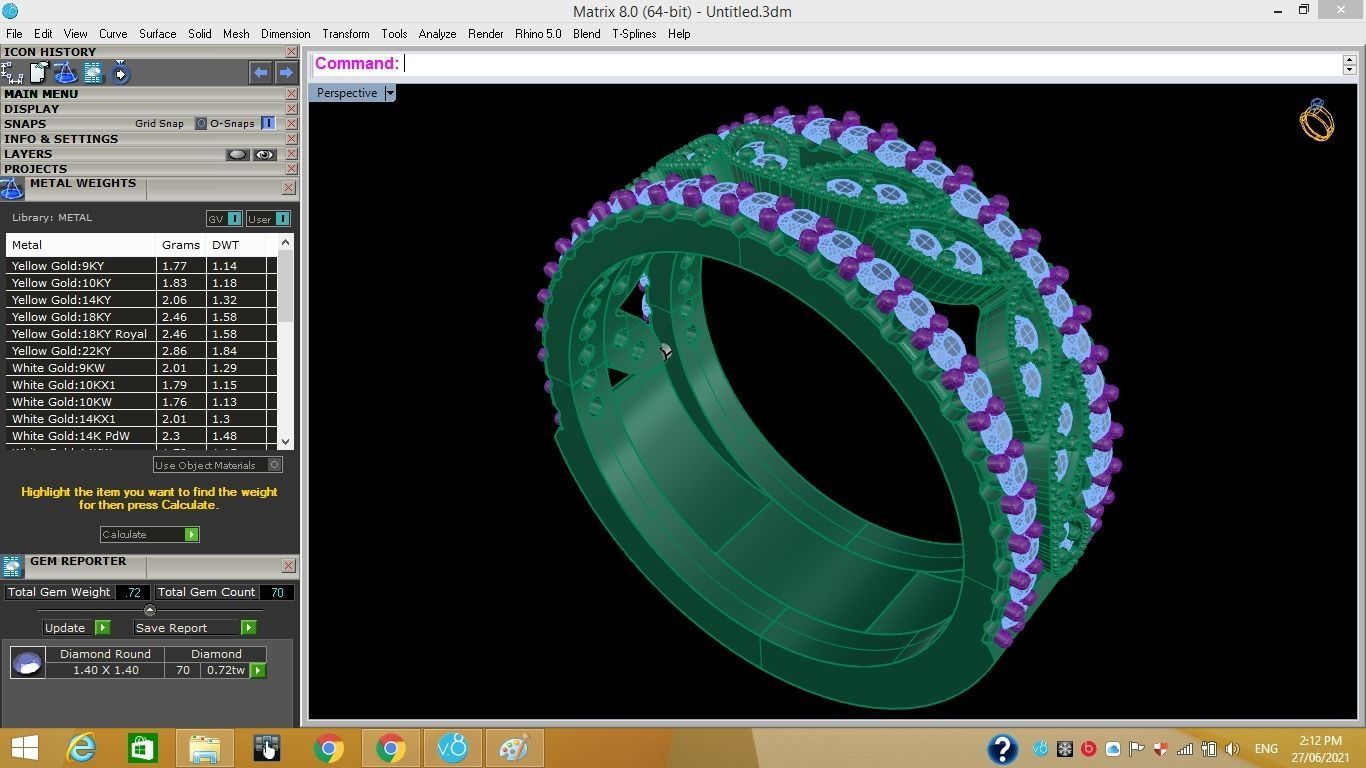Click the gold ring icon in viewport corner

(1317, 120)
